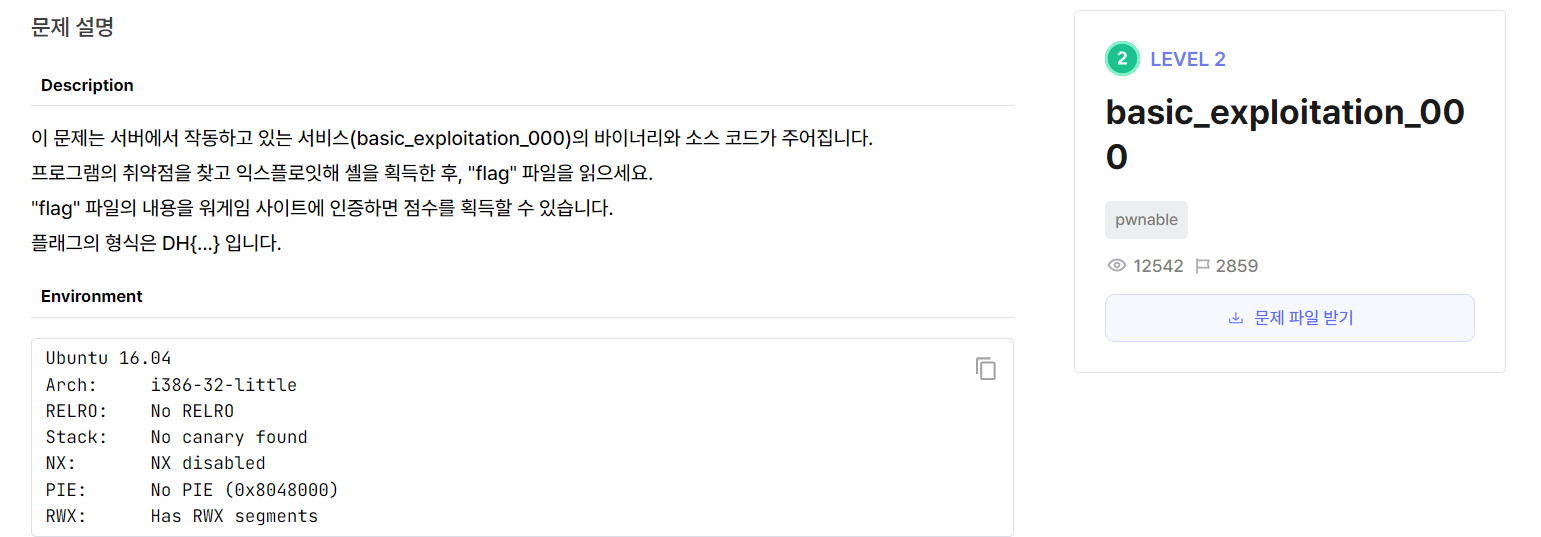Click the eye views icon

tap(1117, 266)
